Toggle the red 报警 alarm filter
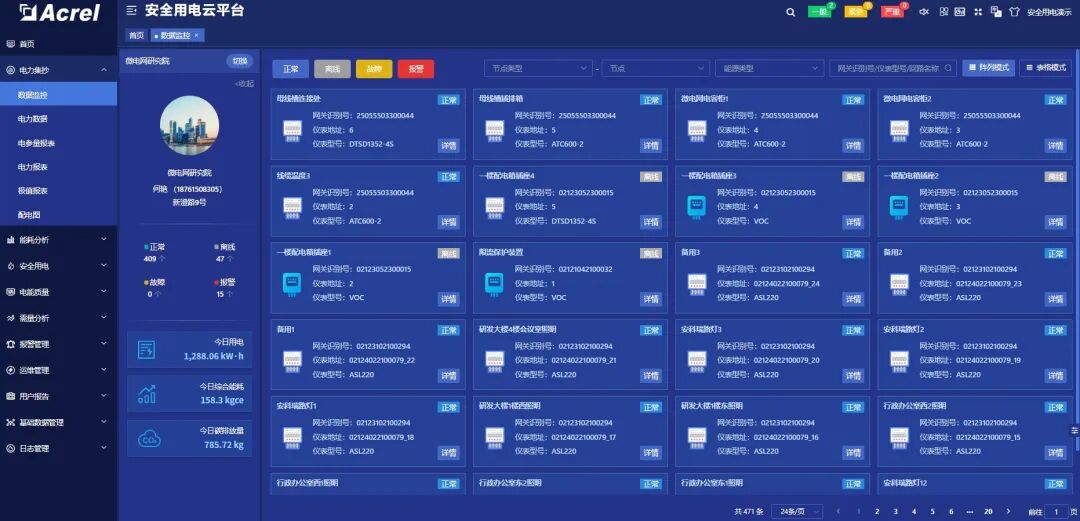The width and height of the screenshot is (1080, 521). (x=416, y=69)
